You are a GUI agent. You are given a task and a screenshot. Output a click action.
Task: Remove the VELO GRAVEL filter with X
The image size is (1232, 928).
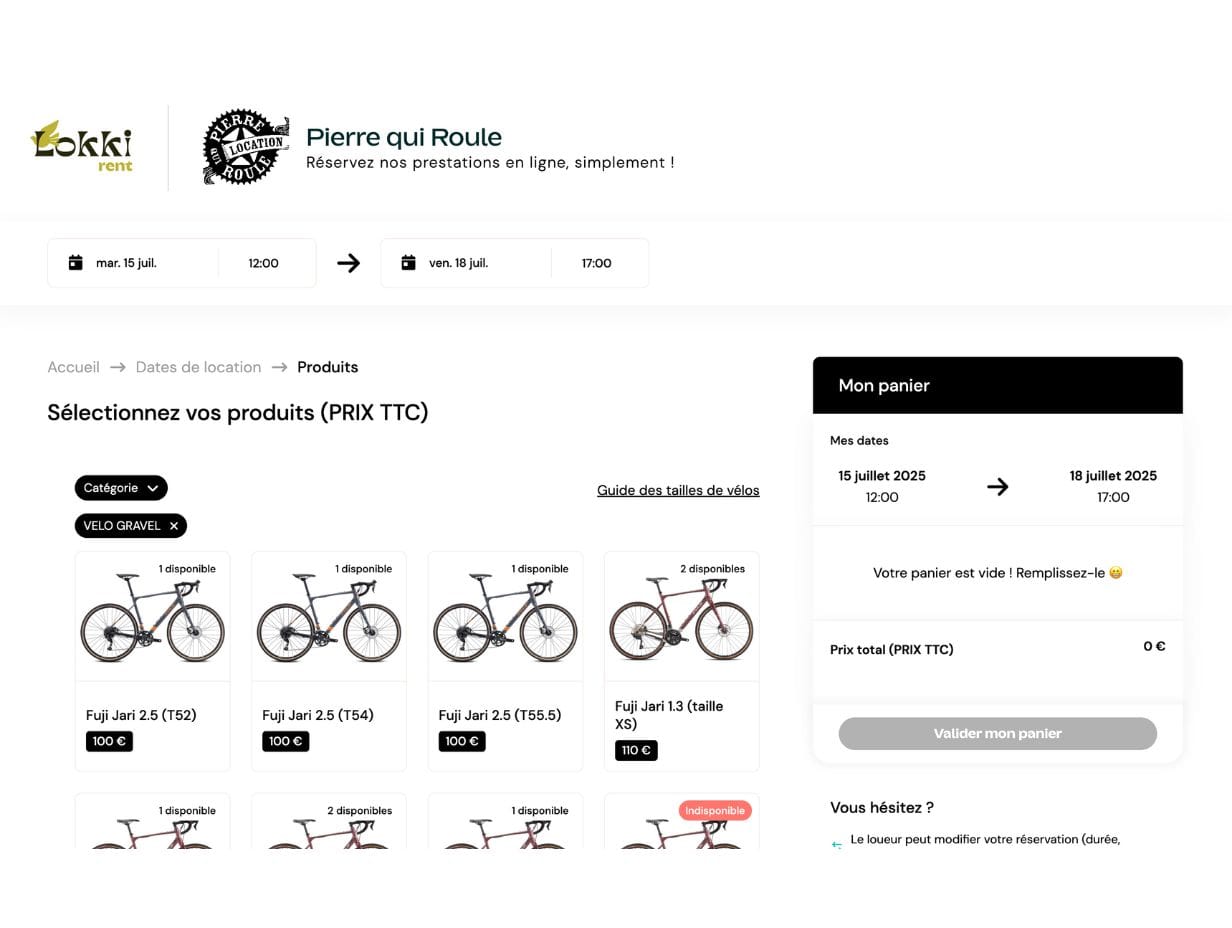click(x=174, y=526)
